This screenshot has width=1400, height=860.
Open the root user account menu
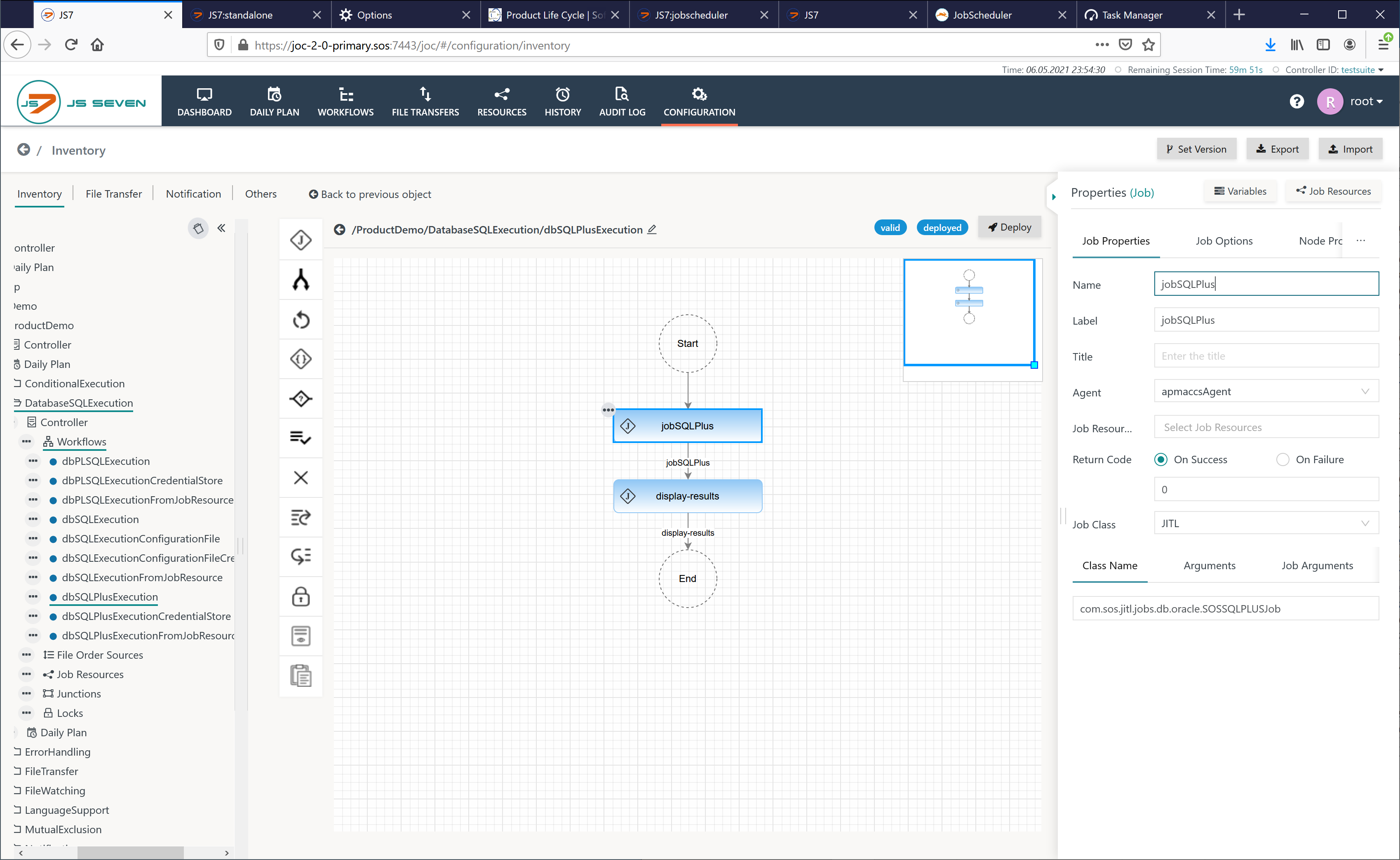click(1366, 101)
